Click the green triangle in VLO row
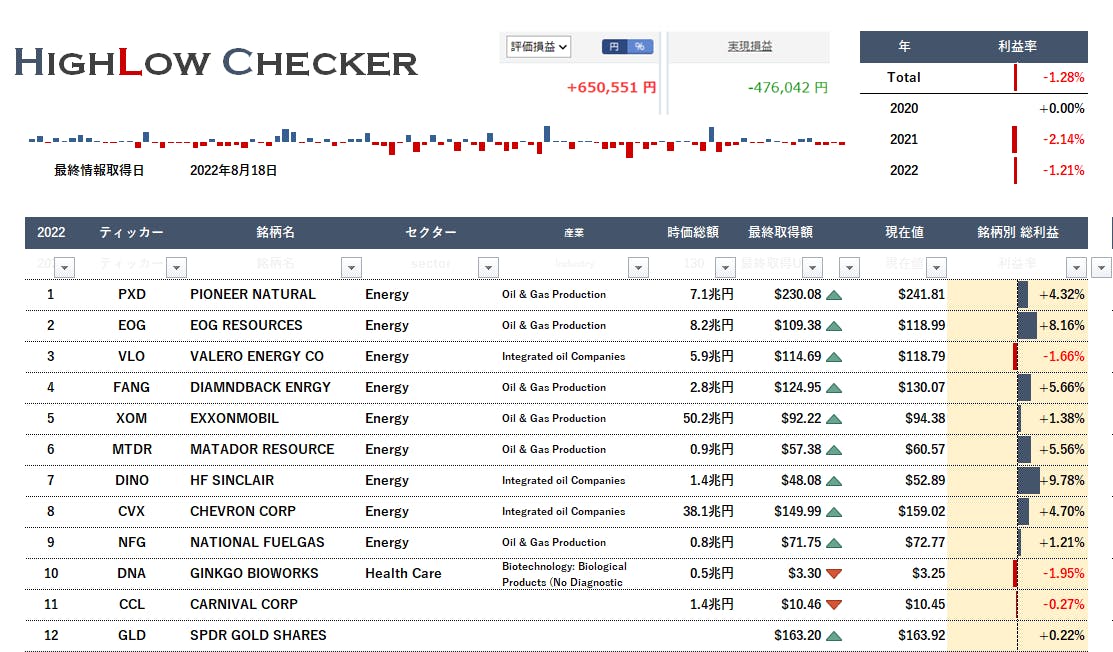 (x=833, y=357)
